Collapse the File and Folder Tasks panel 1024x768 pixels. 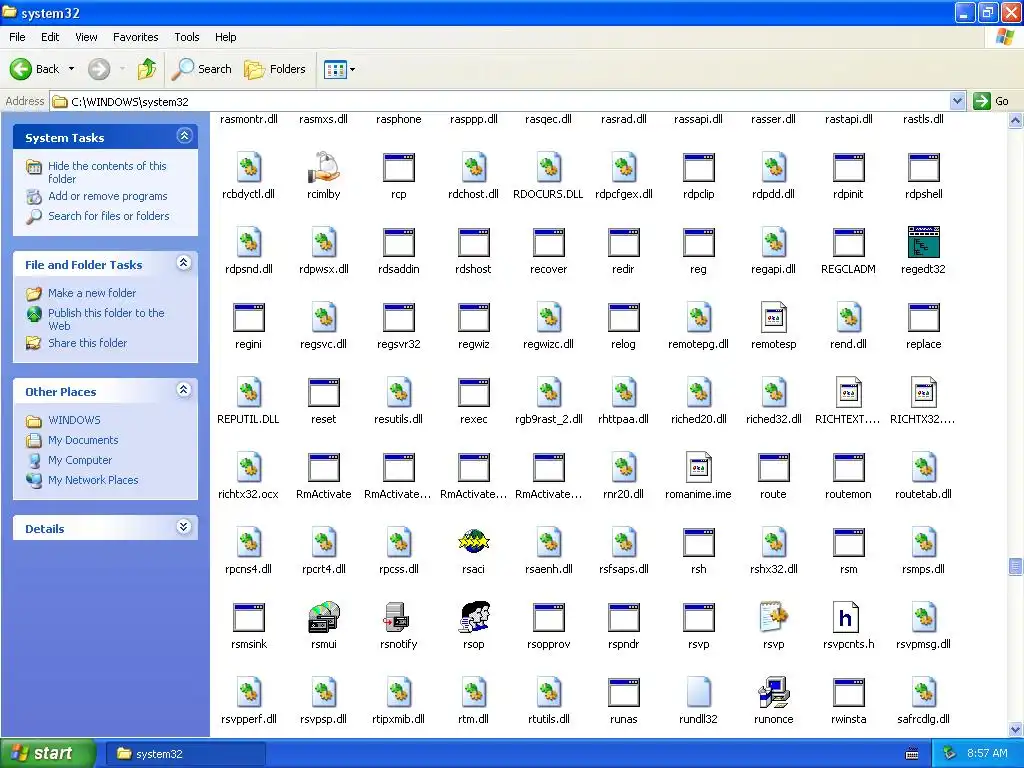pyautogui.click(x=184, y=263)
